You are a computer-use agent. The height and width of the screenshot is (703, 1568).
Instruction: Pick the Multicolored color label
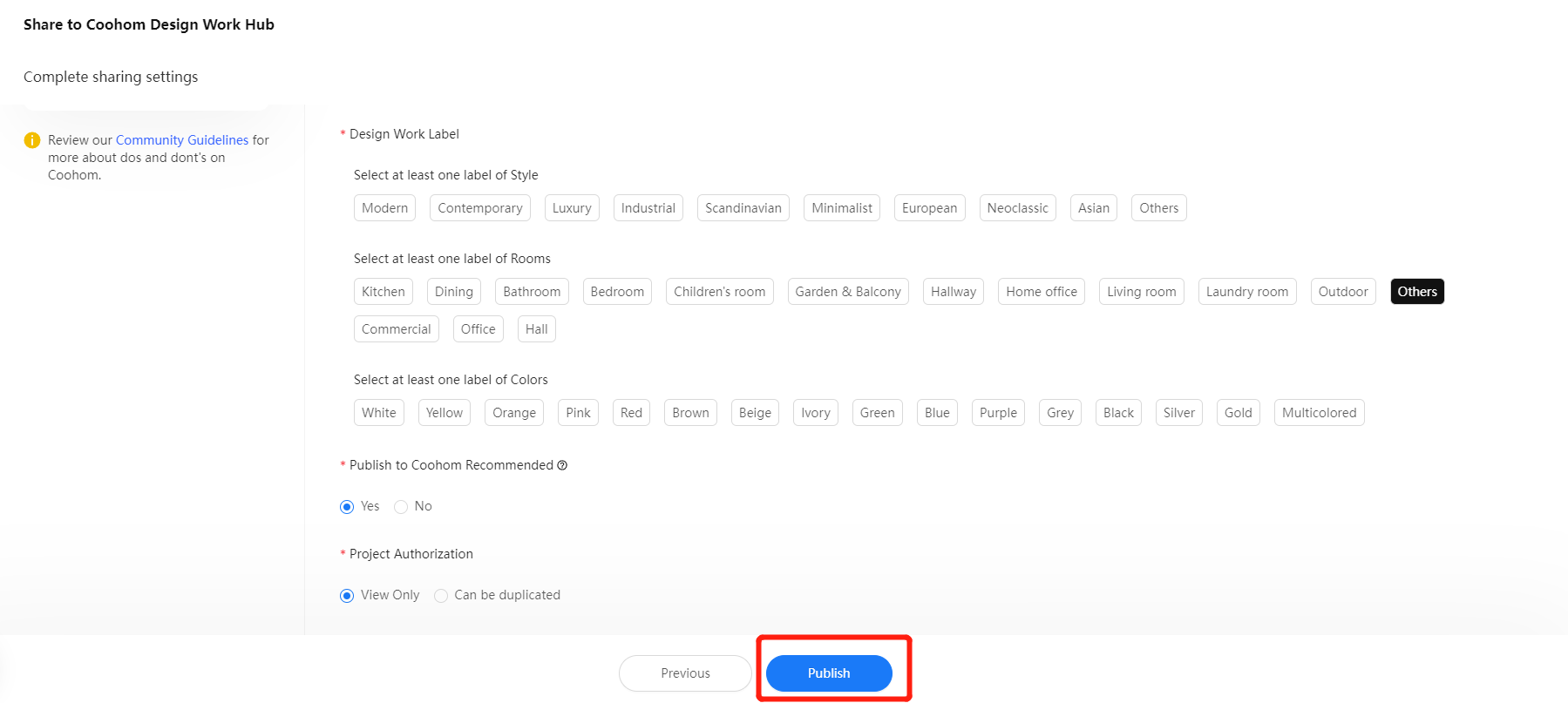pos(1318,413)
